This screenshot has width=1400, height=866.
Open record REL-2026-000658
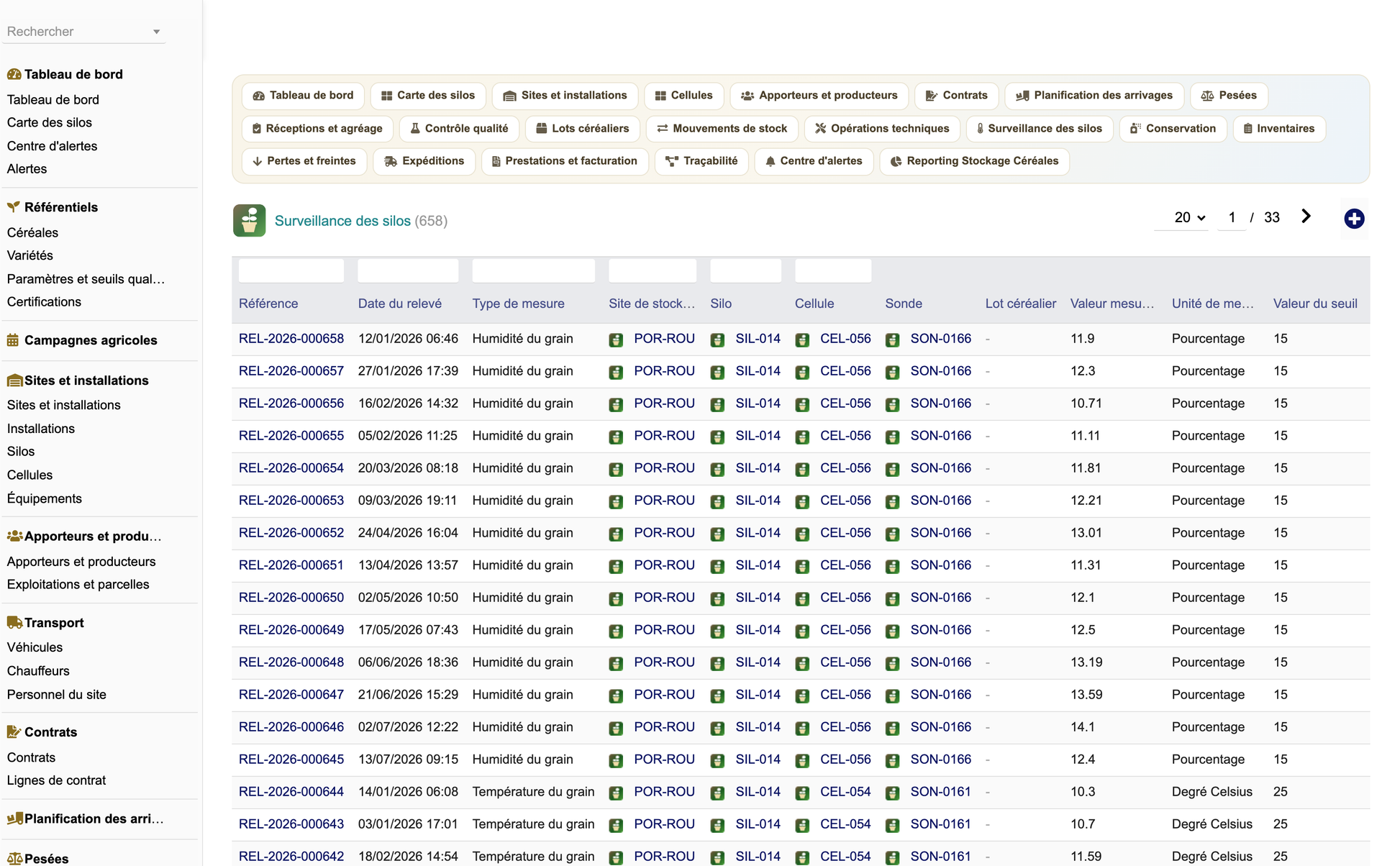pyautogui.click(x=291, y=339)
